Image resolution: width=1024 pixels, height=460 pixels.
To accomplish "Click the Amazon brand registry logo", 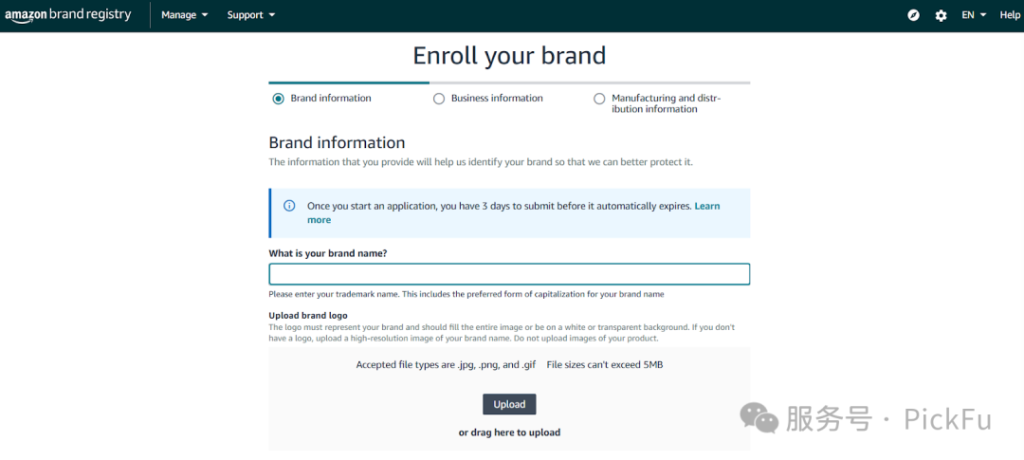I will (x=68, y=15).
